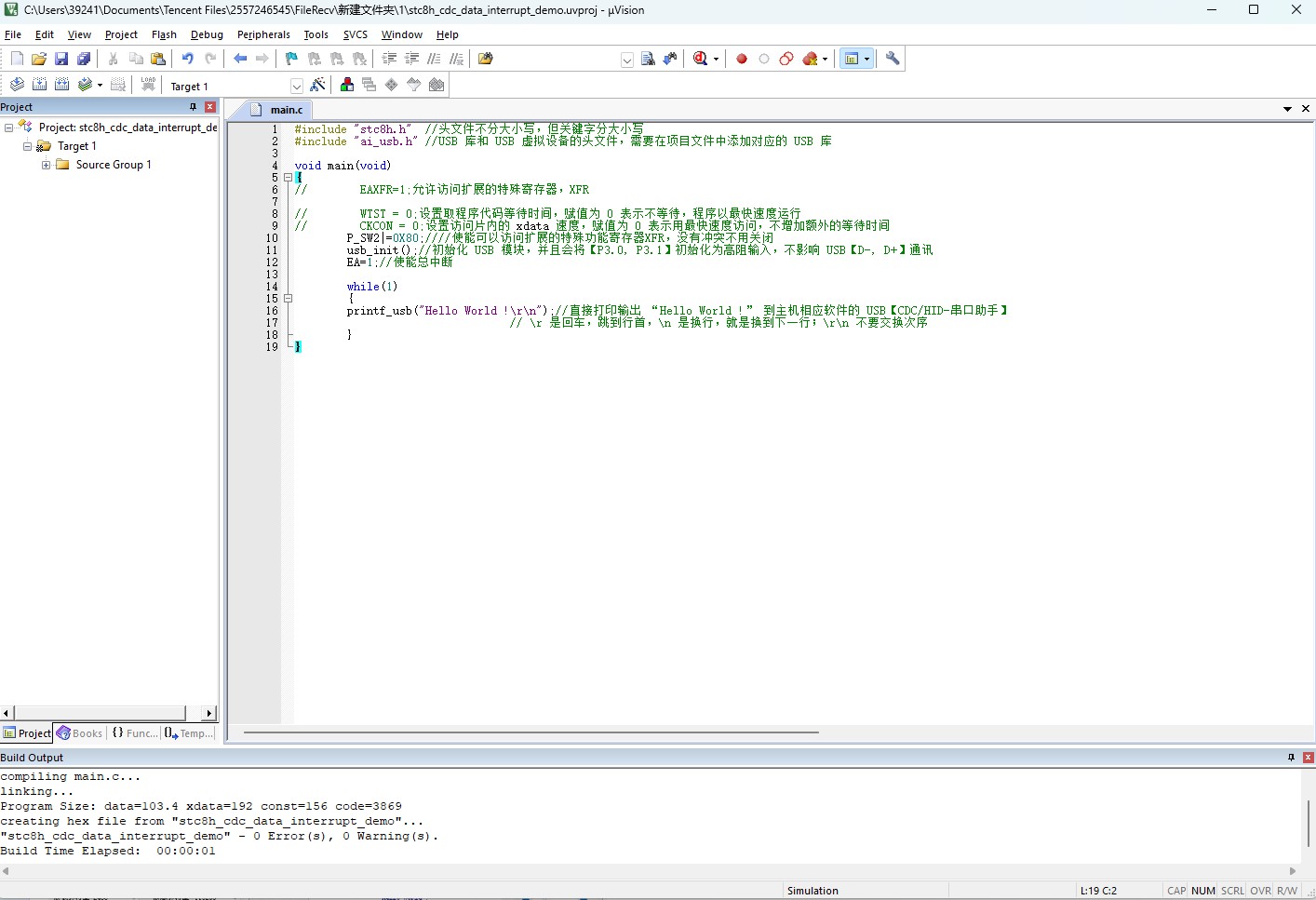Undo the last edit
1316x900 pixels.
pyautogui.click(x=188, y=59)
